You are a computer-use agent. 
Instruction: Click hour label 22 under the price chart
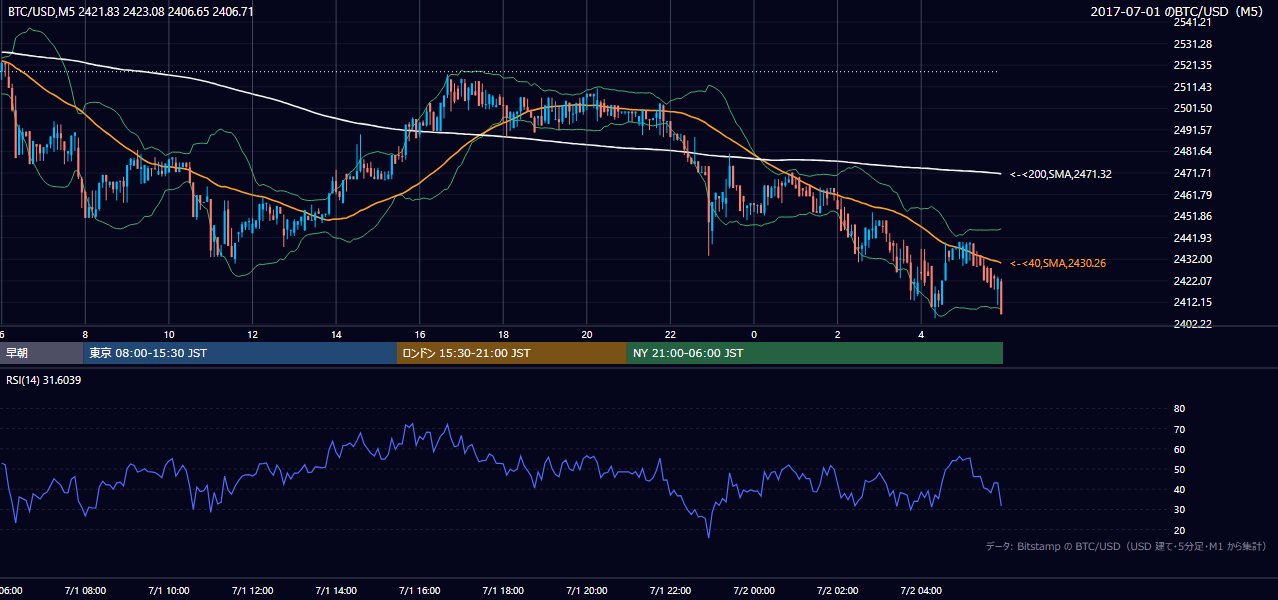tap(671, 334)
